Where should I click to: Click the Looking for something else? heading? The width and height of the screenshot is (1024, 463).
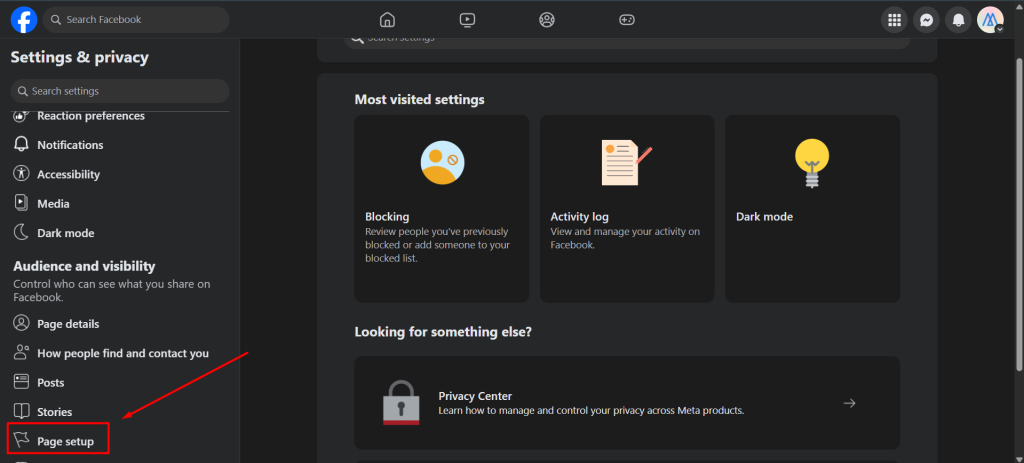[x=443, y=332]
